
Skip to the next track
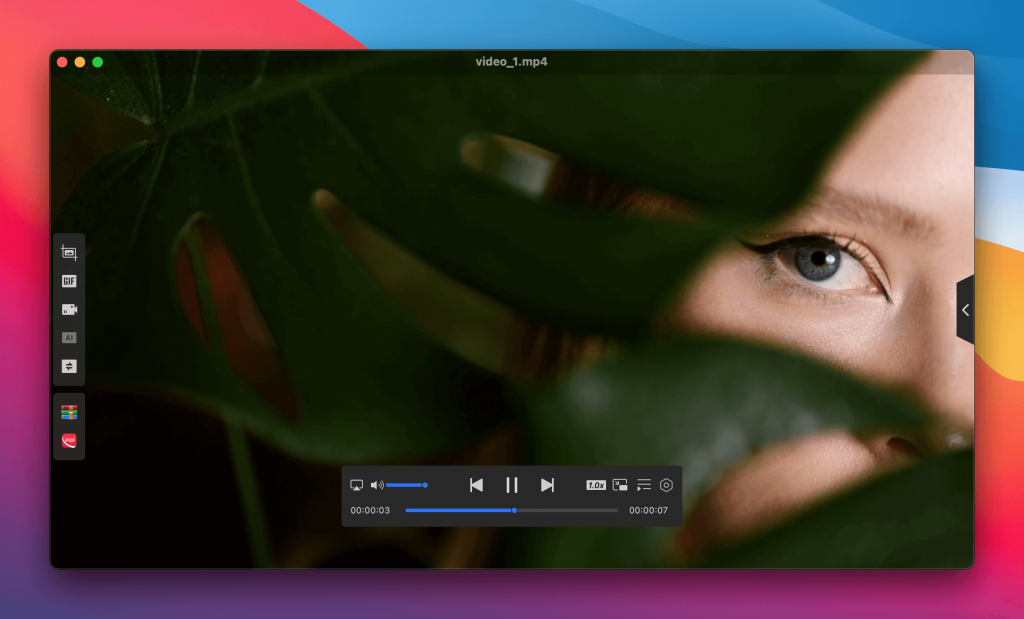(x=547, y=485)
